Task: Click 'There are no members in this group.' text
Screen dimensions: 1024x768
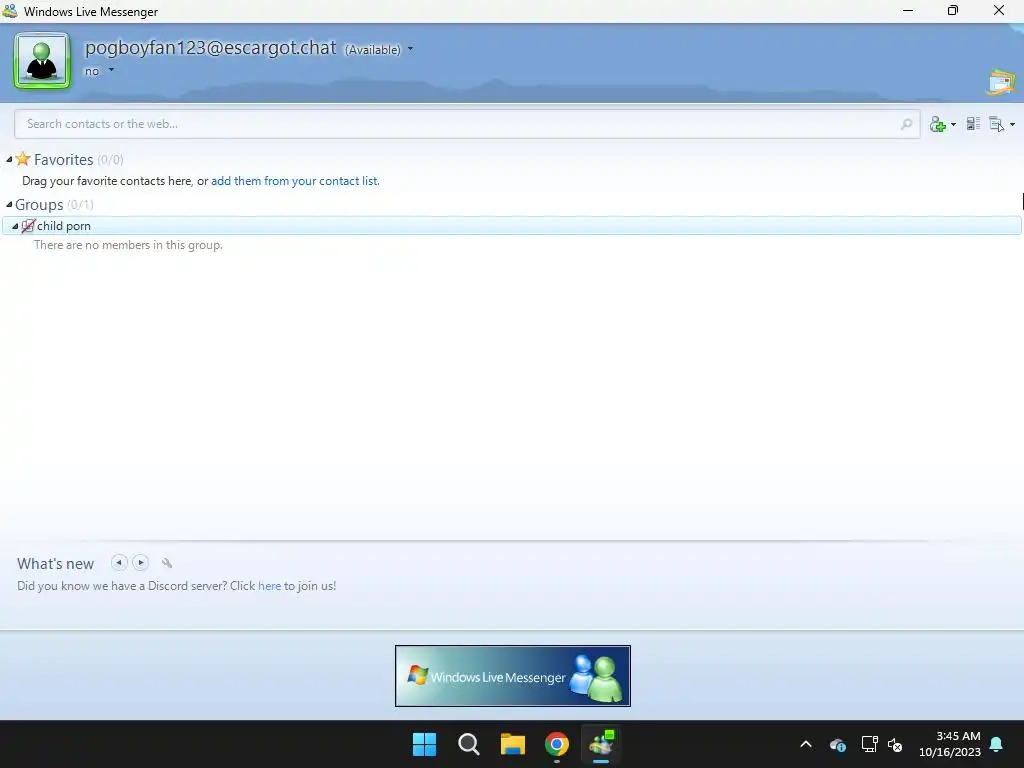Action: click(129, 245)
